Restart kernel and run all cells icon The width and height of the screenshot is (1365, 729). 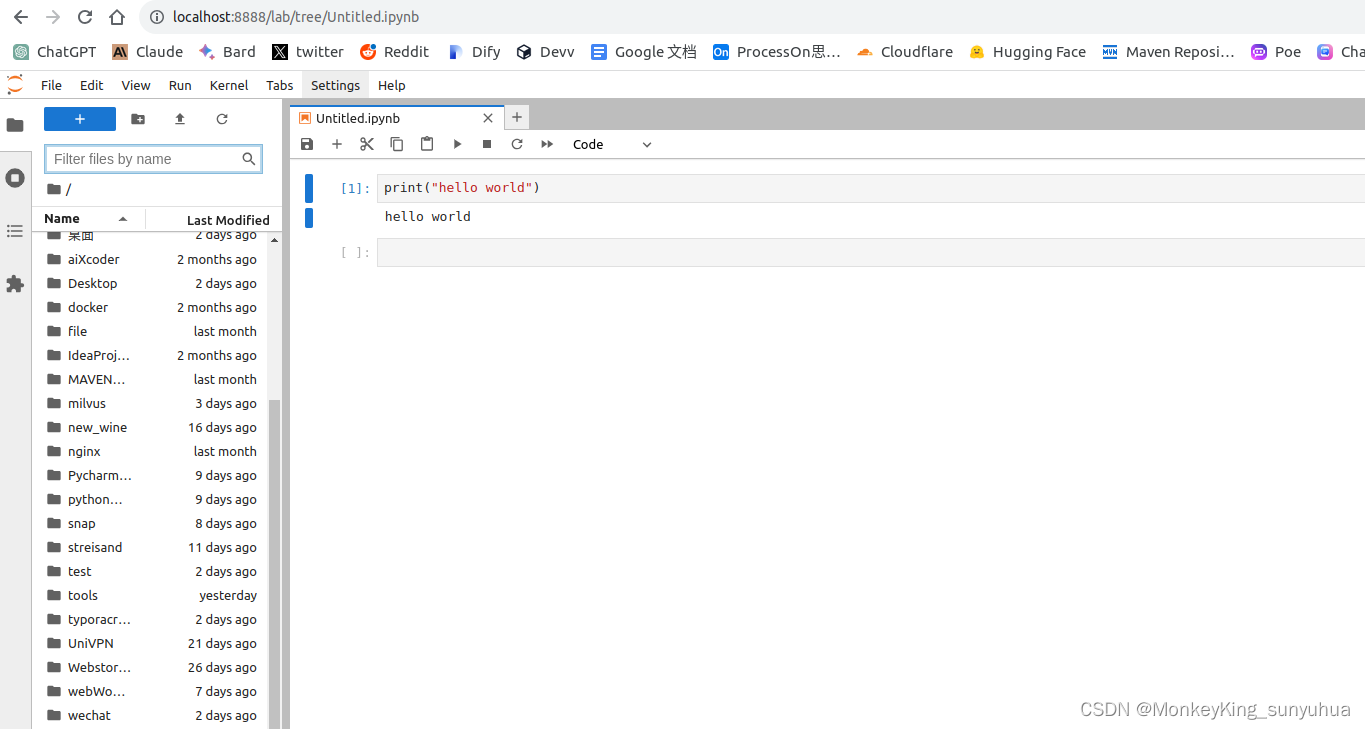[547, 144]
